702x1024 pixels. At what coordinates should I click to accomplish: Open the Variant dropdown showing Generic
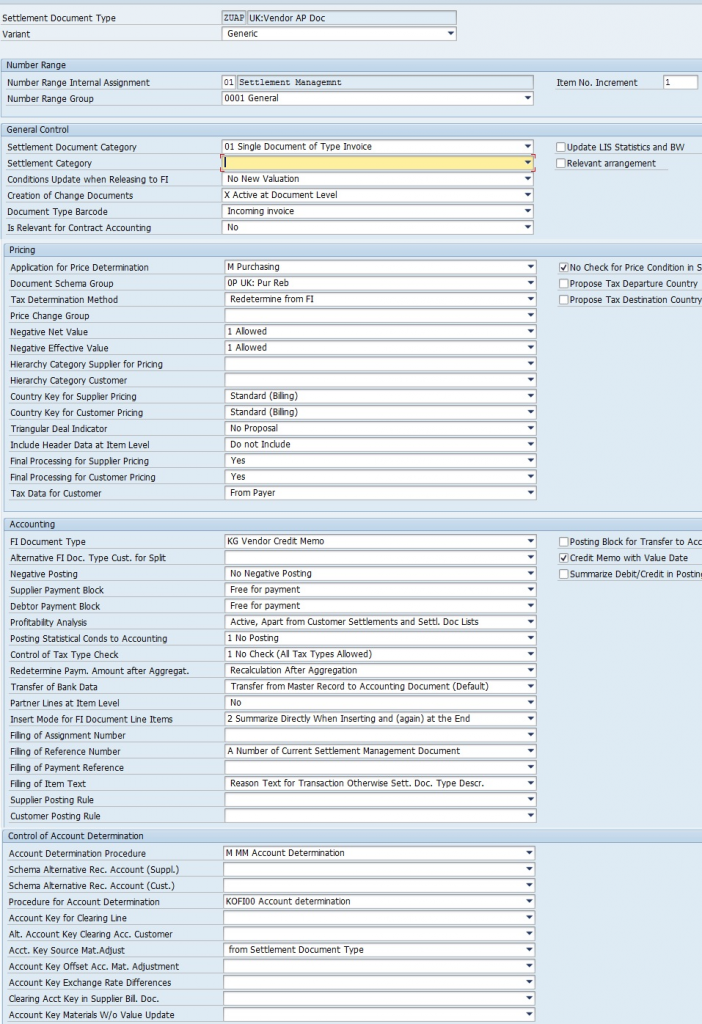[x=339, y=33]
